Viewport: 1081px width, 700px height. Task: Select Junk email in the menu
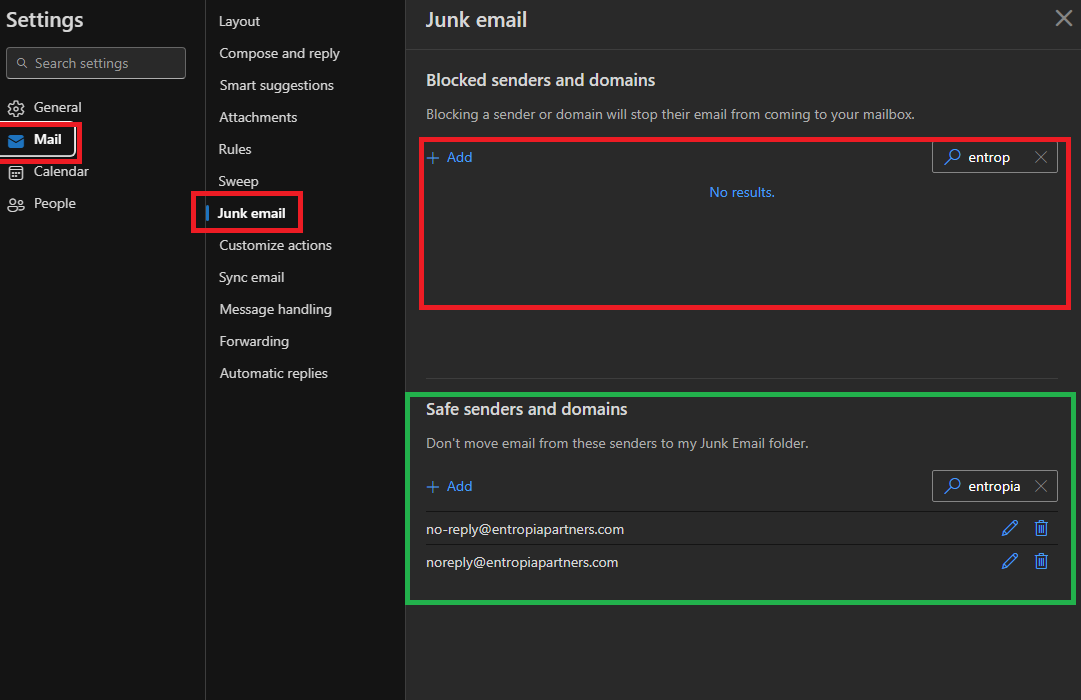(251, 213)
